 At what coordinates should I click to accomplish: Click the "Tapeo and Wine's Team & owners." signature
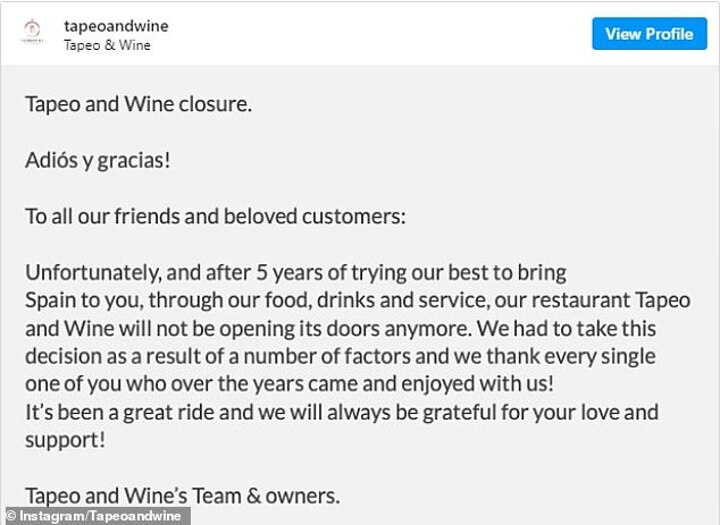click(182, 494)
